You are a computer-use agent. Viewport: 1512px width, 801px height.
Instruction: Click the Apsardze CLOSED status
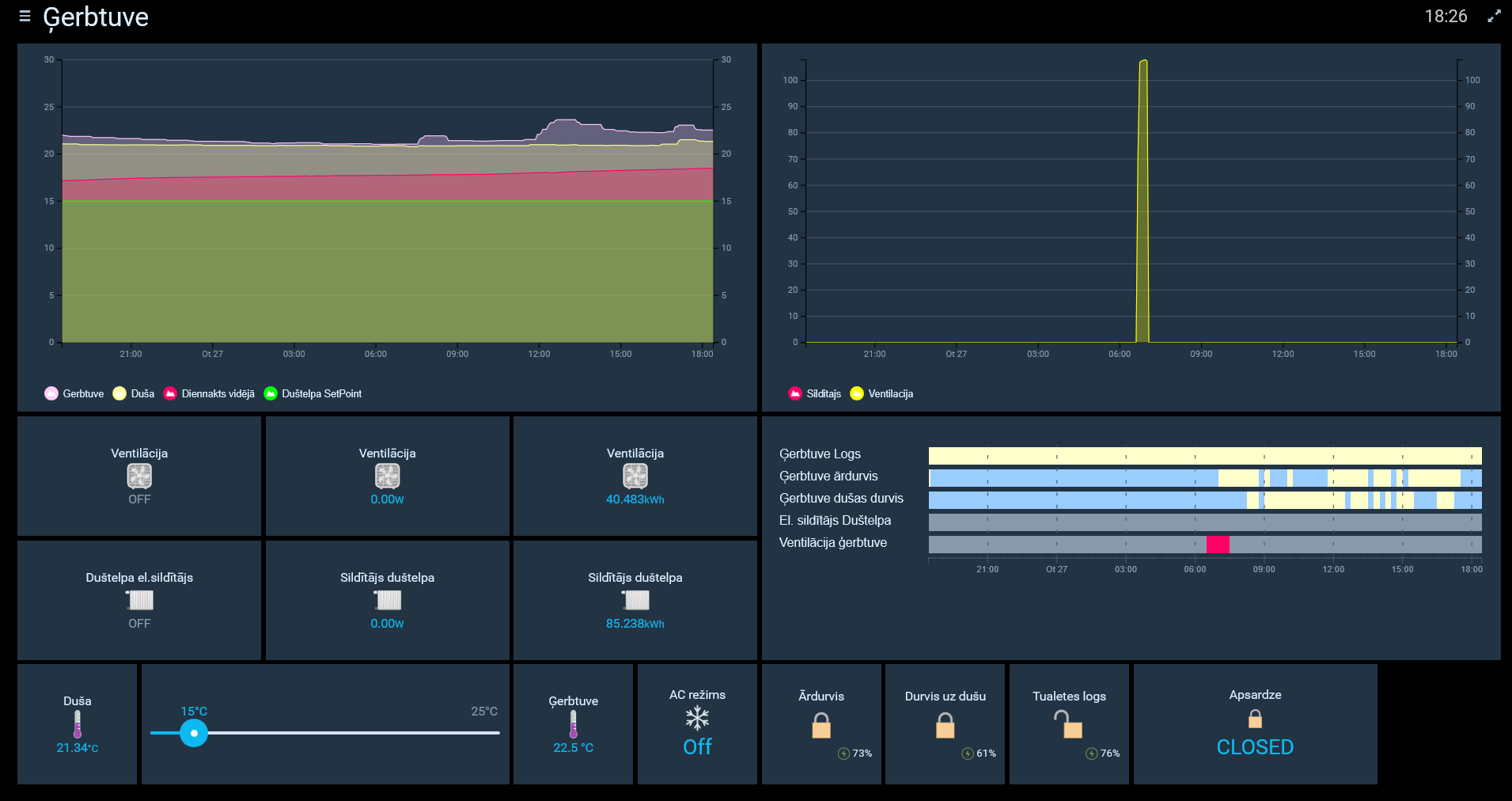tap(1255, 746)
